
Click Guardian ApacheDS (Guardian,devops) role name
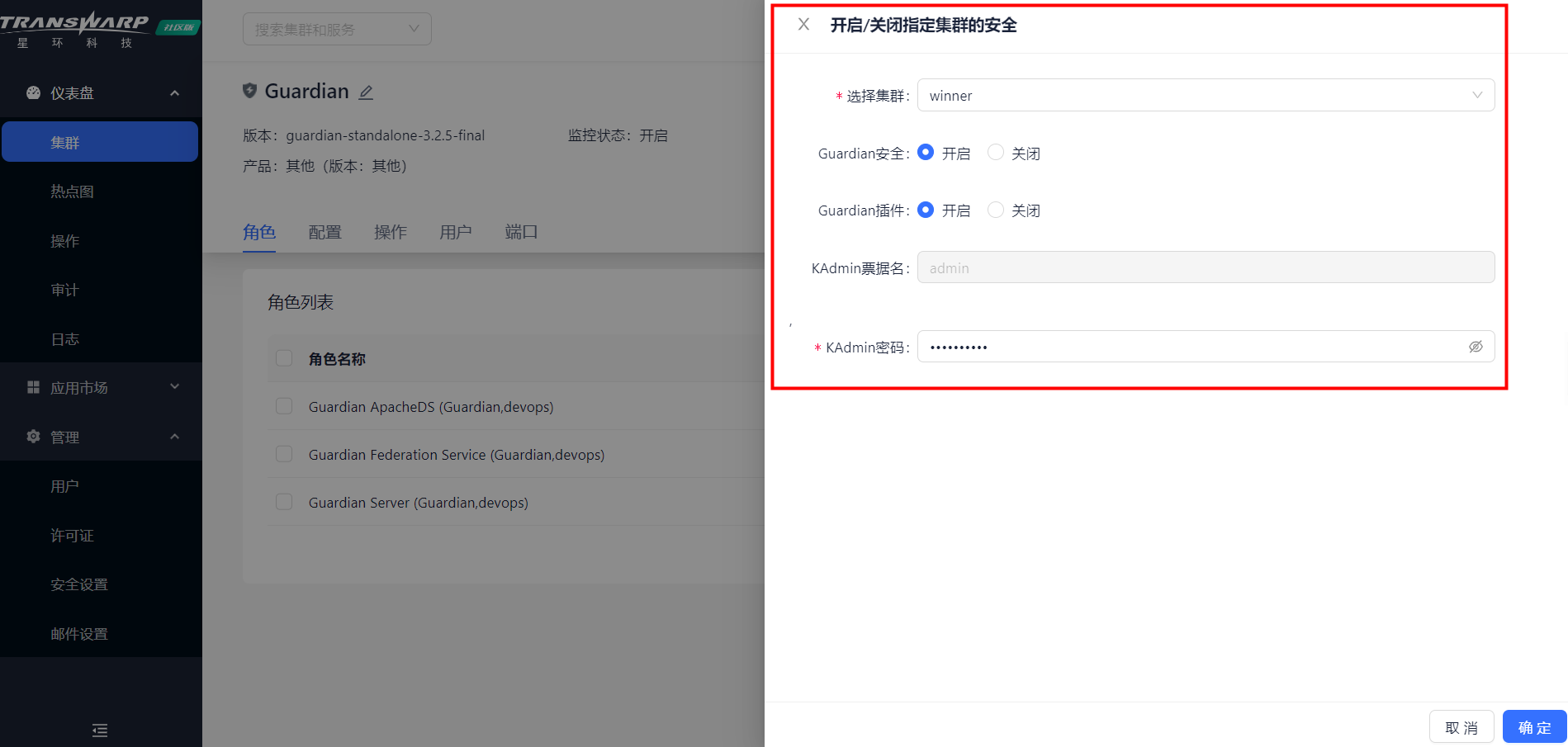tap(431, 407)
